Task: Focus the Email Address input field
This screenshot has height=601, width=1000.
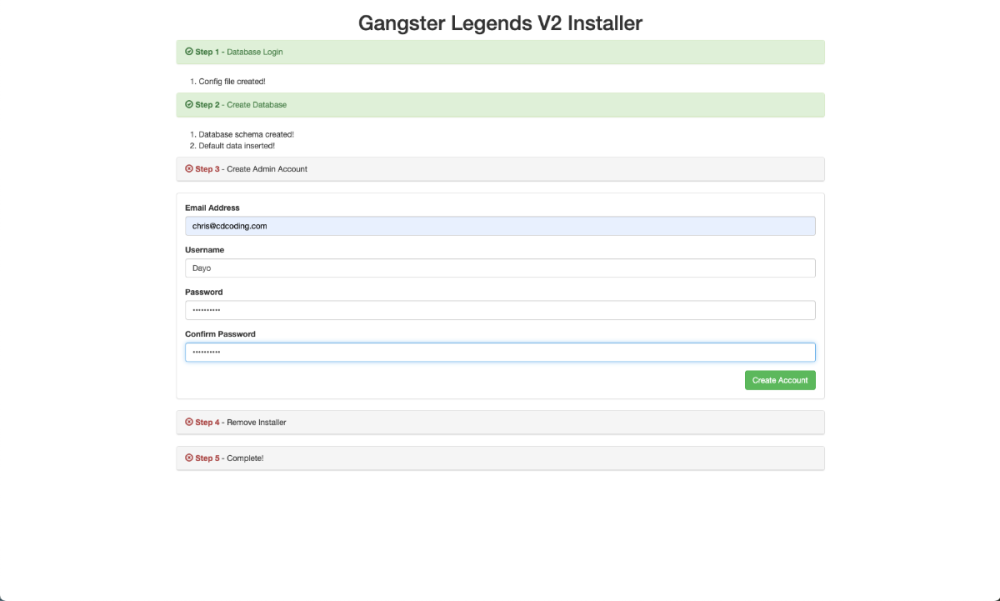Action: click(x=500, y=226)
